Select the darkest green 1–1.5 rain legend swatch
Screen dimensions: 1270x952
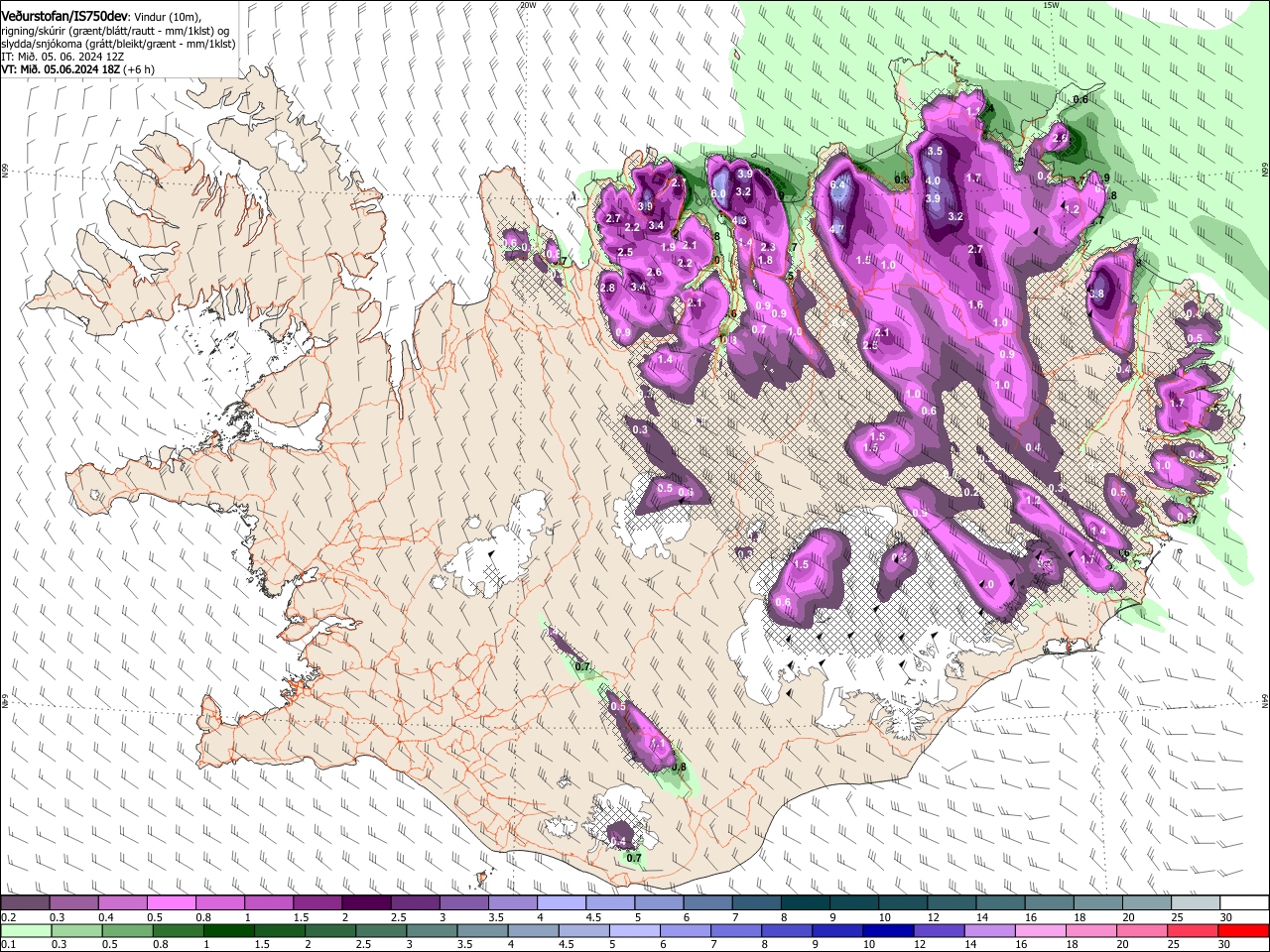point(229,930)
